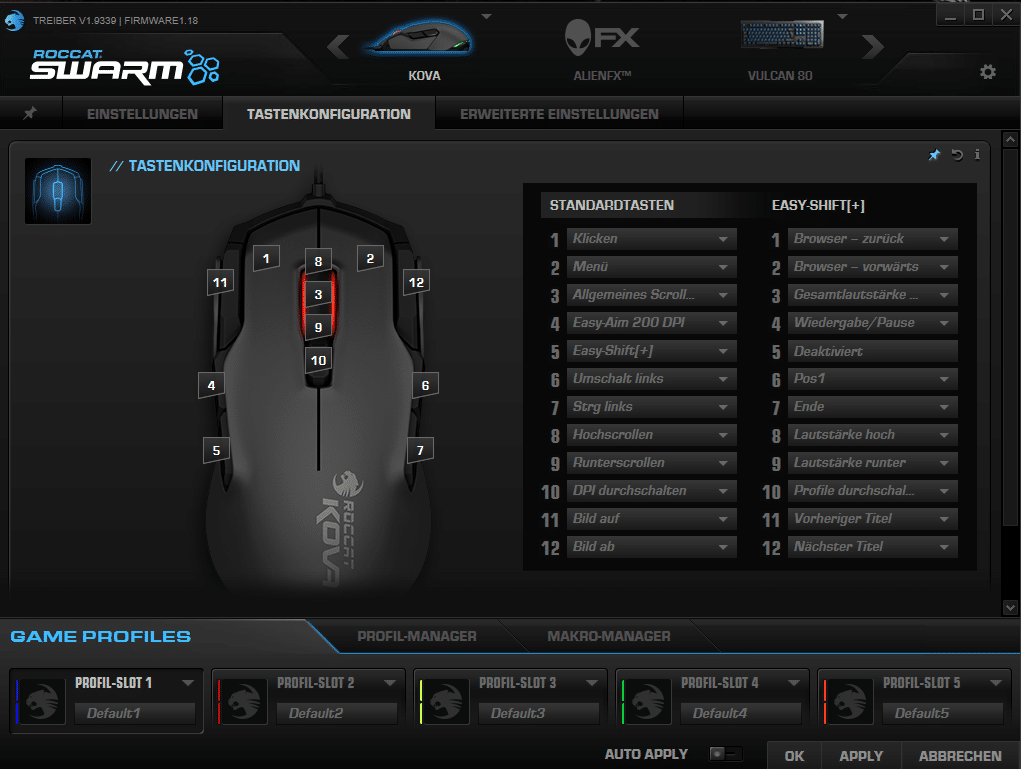Viewport: 1021px width, 769px height.
Task: Click the Abbrechen button
Action: (960, 756)
